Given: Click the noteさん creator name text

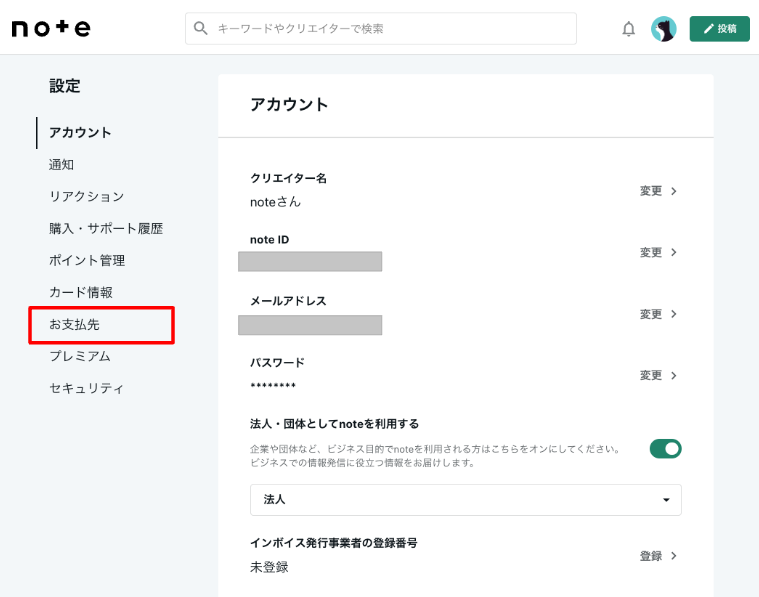Looking at the screenshot, I should [x=275, y=202].
